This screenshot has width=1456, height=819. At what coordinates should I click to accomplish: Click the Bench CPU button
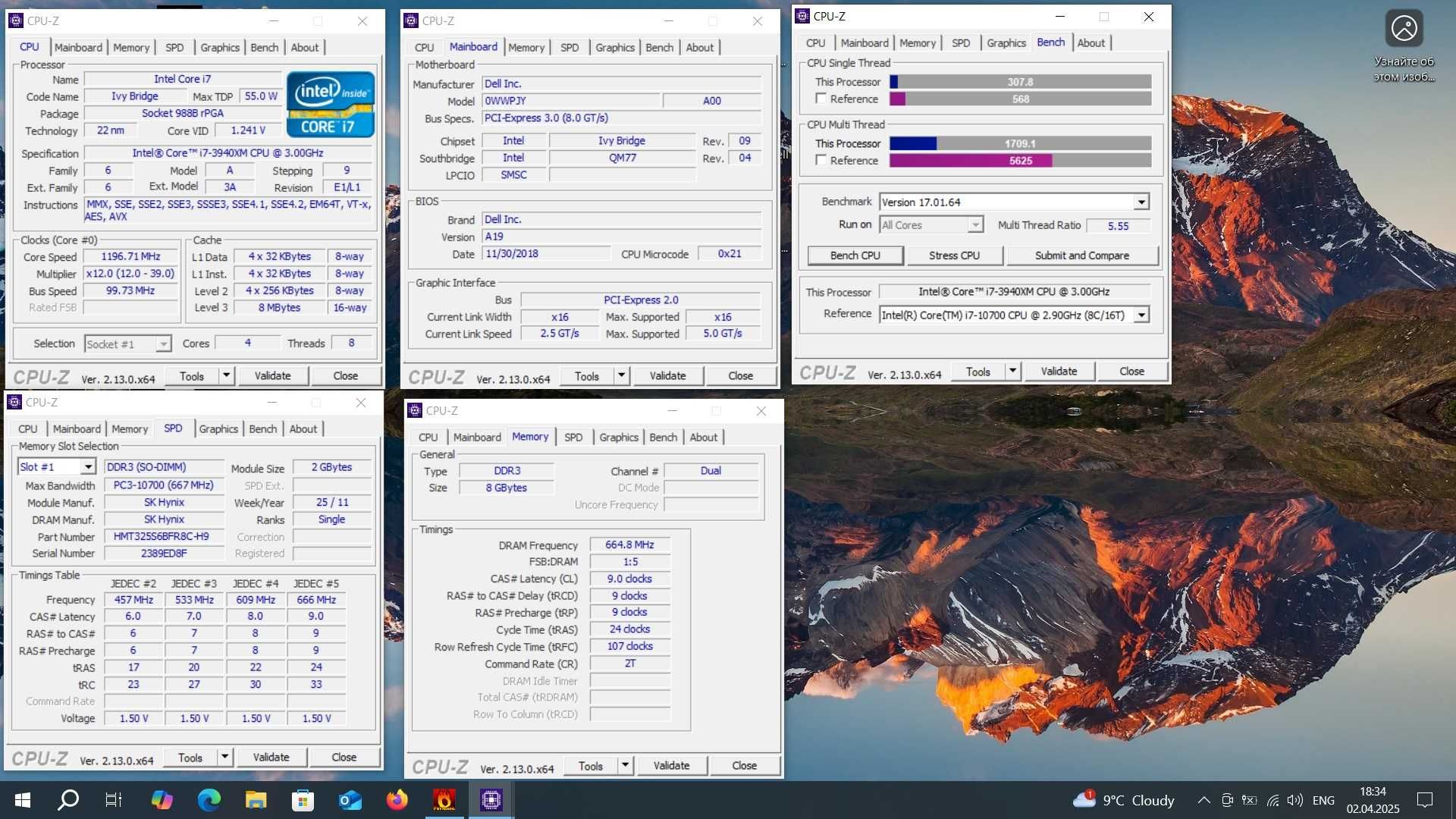855,256
